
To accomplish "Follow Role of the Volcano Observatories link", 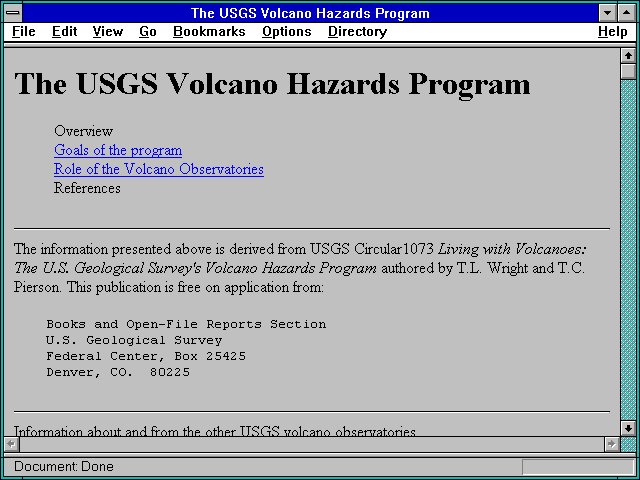I will (x=159, y=169).
